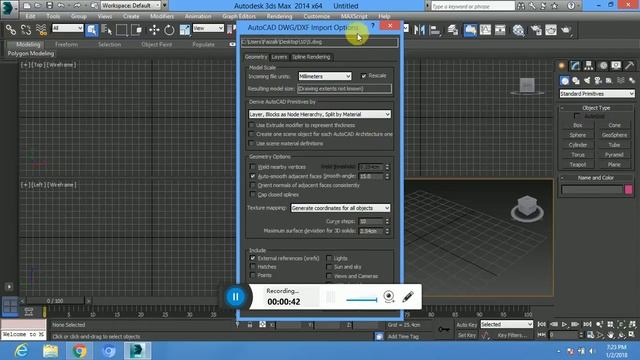Open the Standard Primitives category dropdown
This screenshot has height=360, width=640.
[597, 94]
